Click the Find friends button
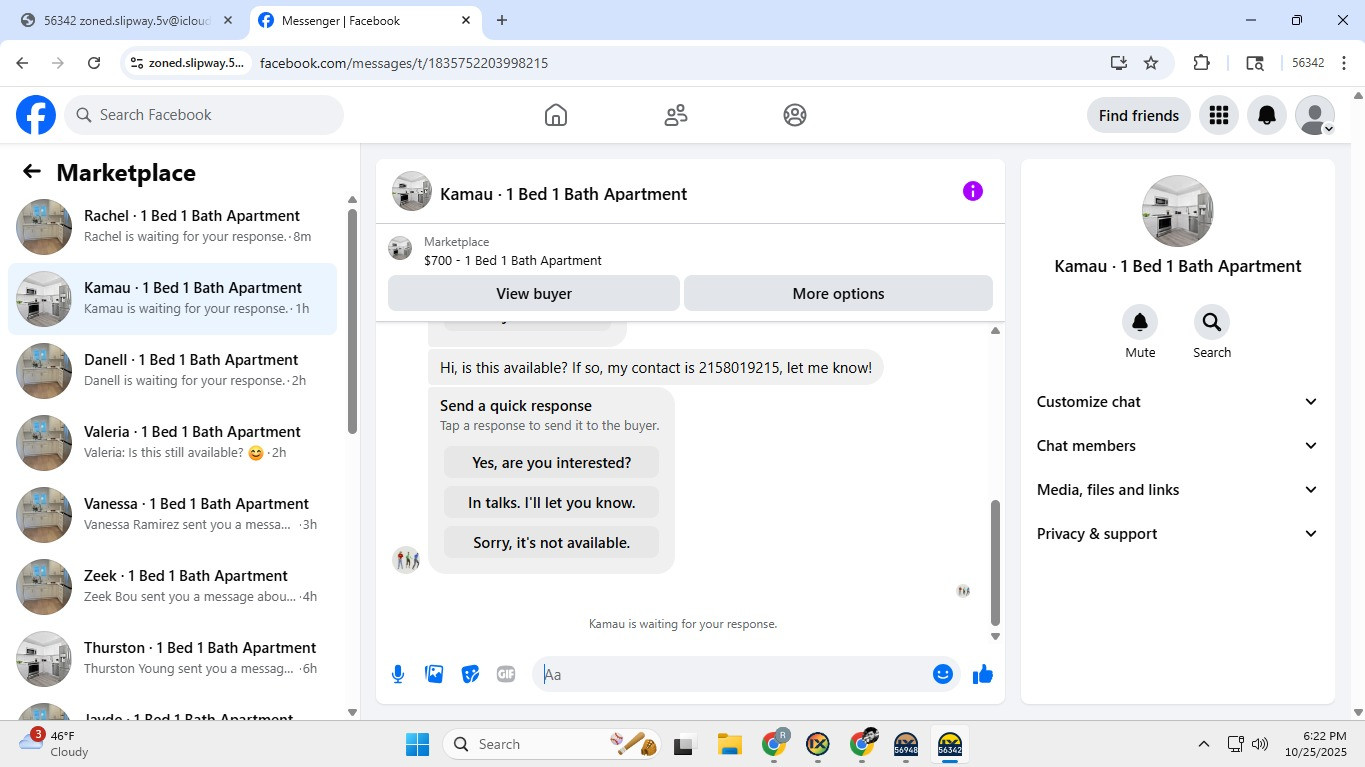 [1139, 115]
